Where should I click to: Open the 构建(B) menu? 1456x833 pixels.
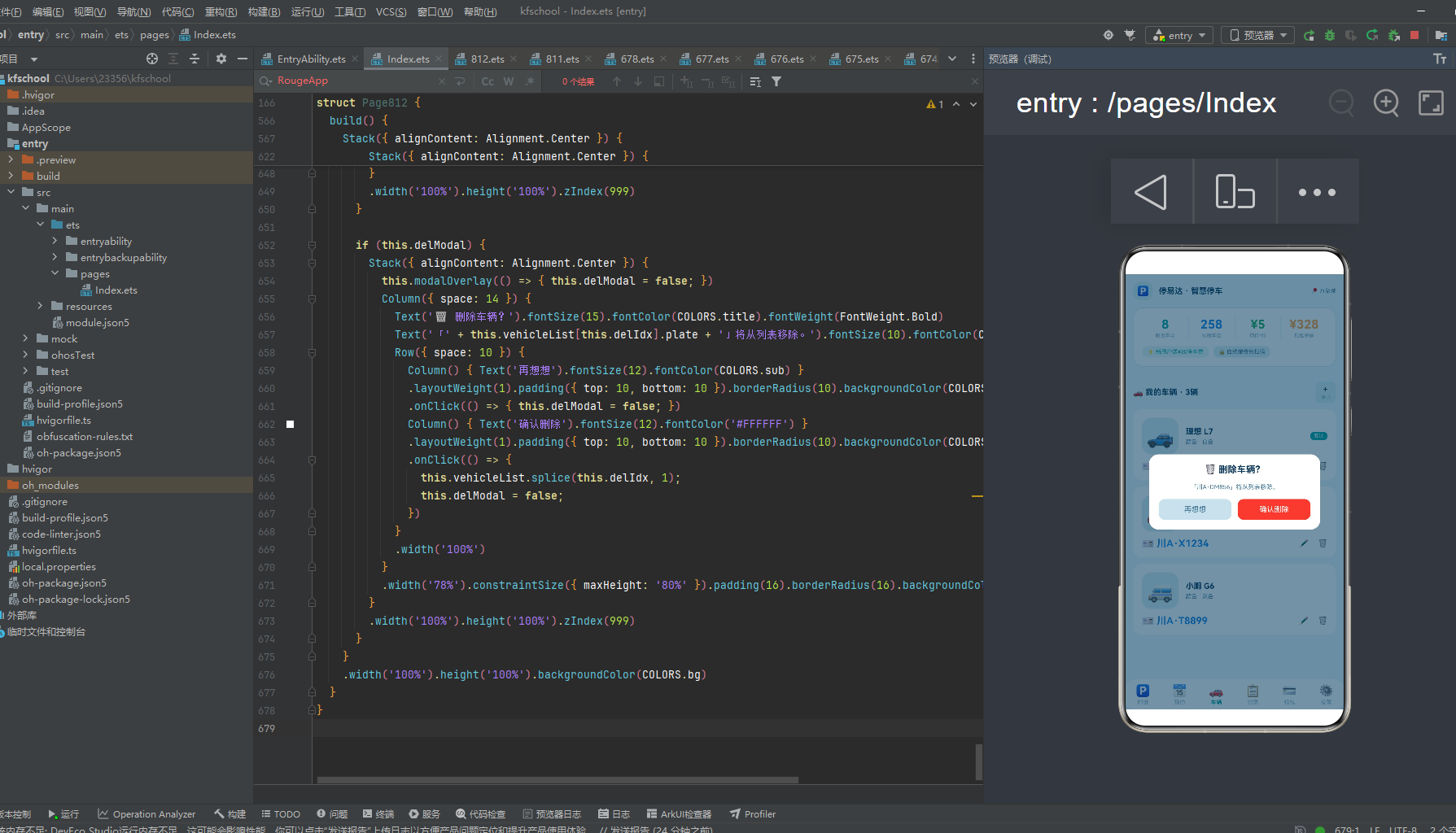click(264, 11)
